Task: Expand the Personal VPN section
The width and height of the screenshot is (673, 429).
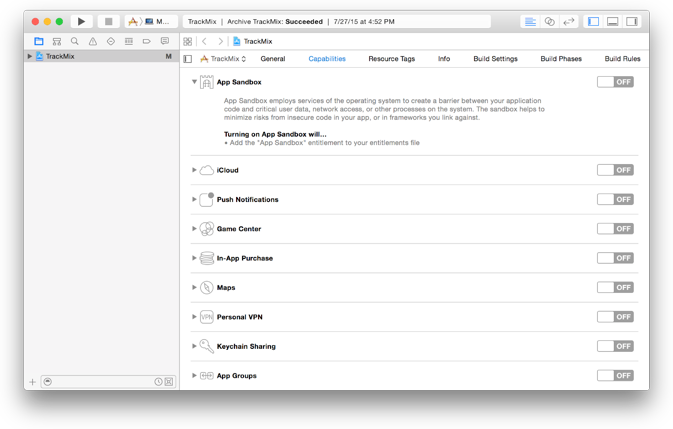Action: (194, 317)
